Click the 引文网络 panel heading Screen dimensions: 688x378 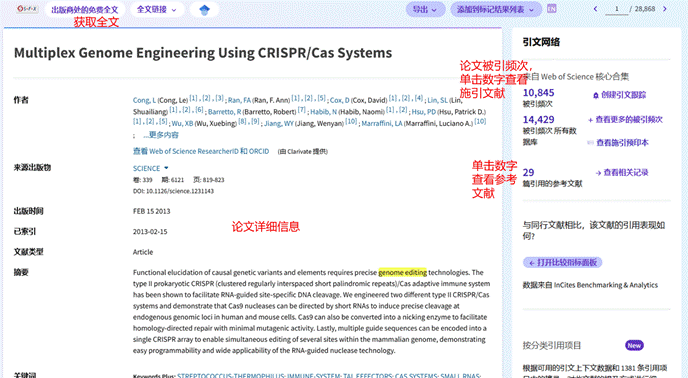541,42
